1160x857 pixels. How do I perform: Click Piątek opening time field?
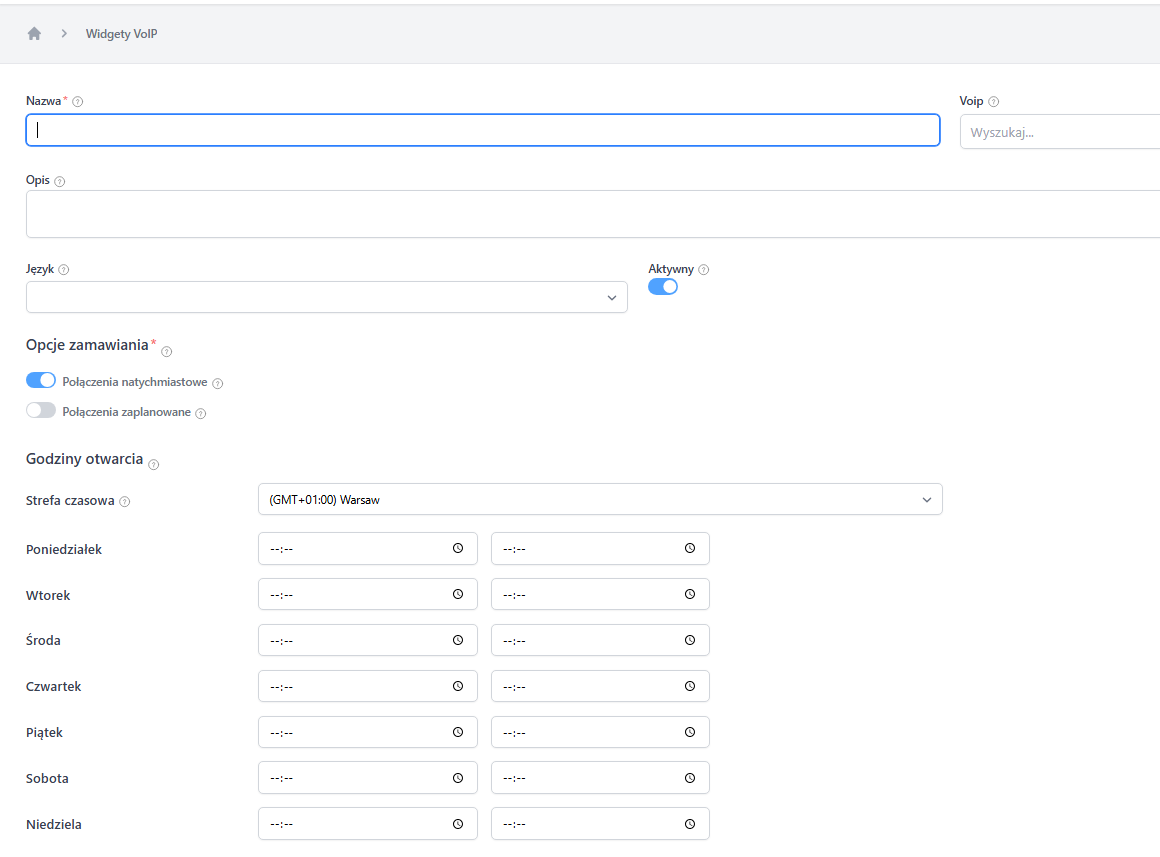pos(350,732)
